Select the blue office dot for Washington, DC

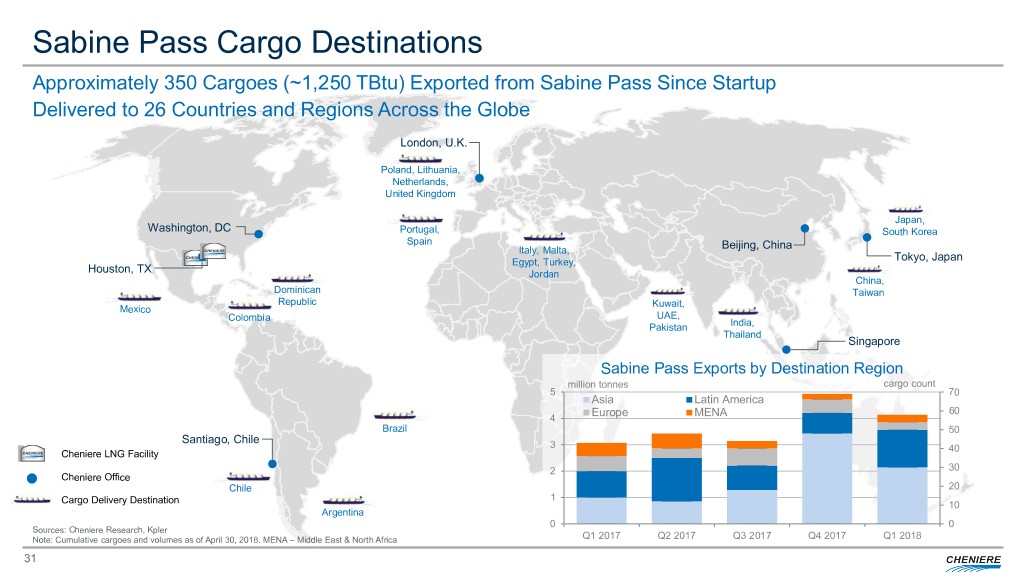pyautogui.click(x=258, y=235)
